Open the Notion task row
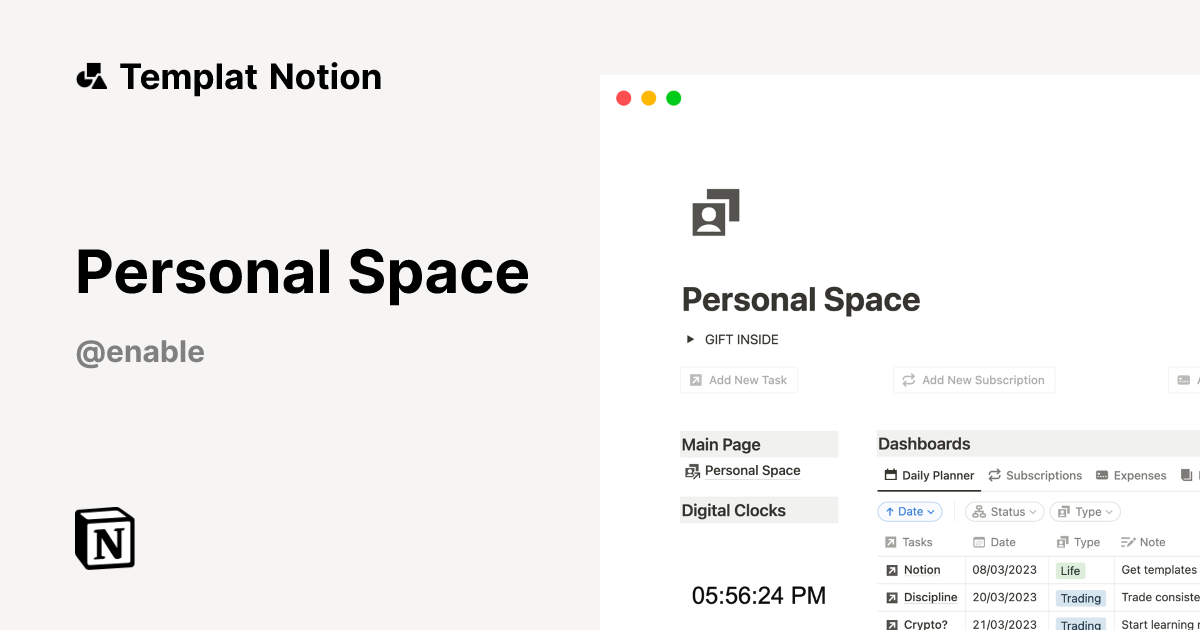 point(922,570)
